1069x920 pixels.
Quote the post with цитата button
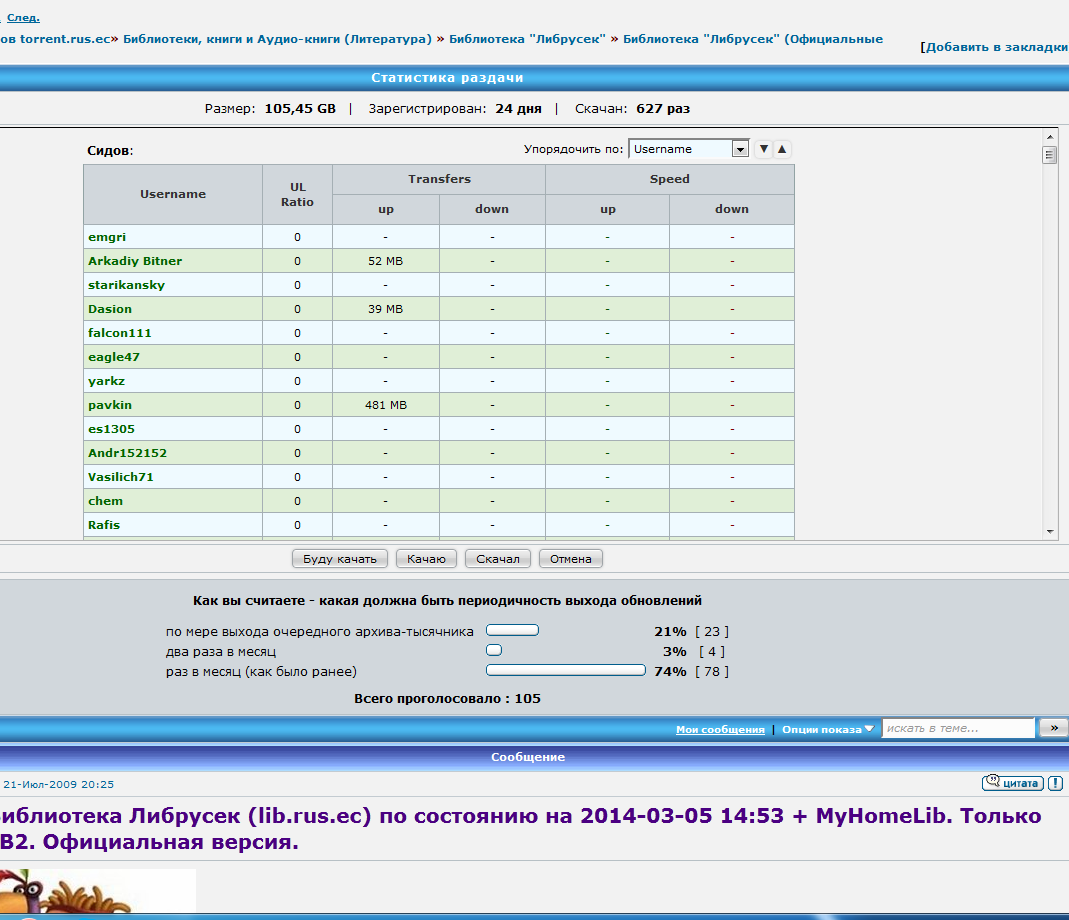tap(1012, 783)
